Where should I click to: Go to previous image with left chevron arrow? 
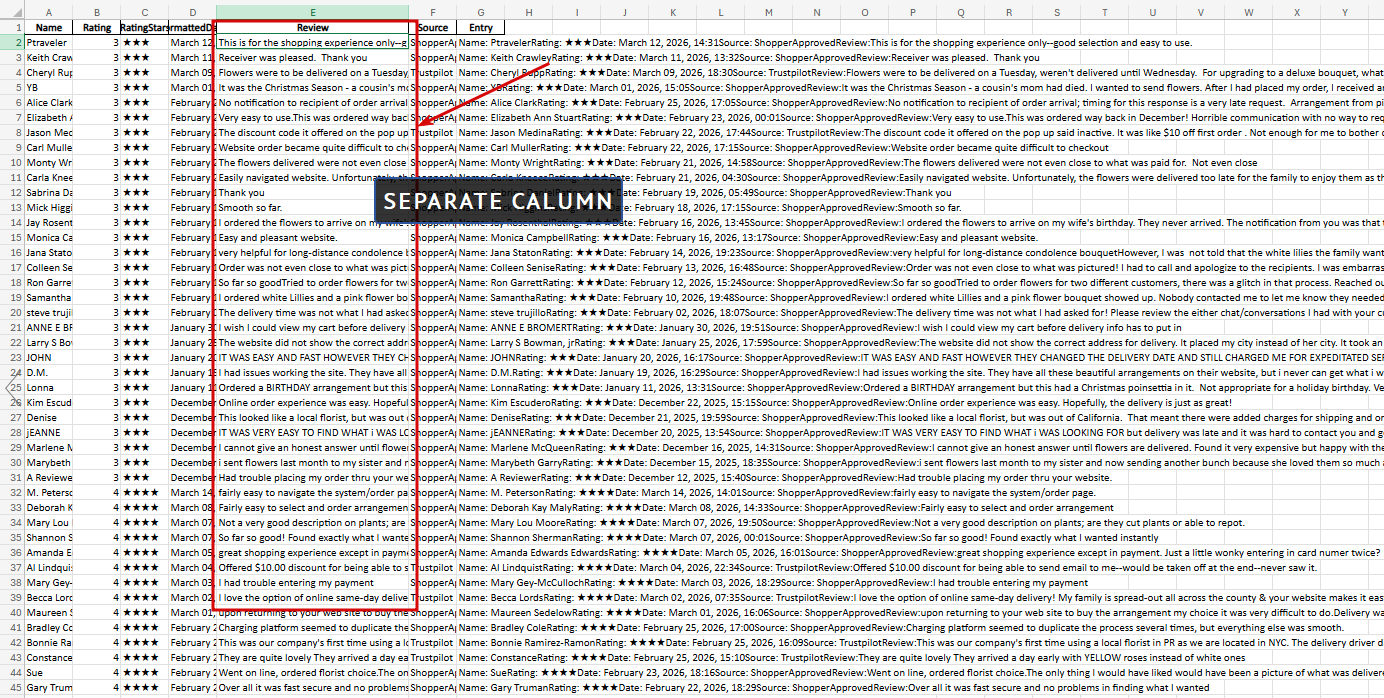pos(12,388)
